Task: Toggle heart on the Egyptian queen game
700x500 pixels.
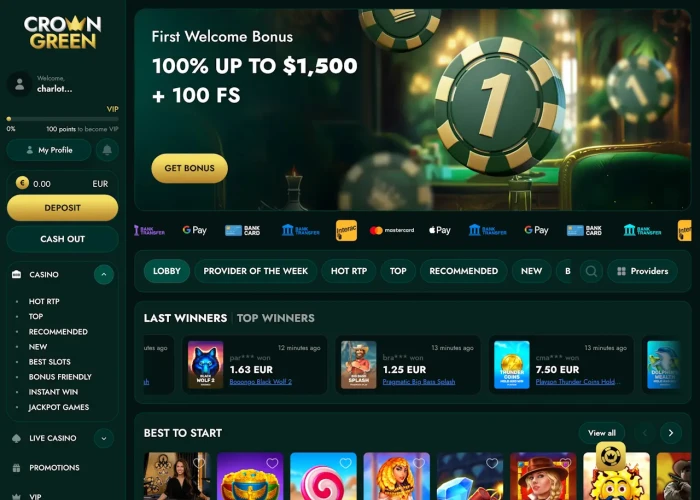Action: [419, 463]
